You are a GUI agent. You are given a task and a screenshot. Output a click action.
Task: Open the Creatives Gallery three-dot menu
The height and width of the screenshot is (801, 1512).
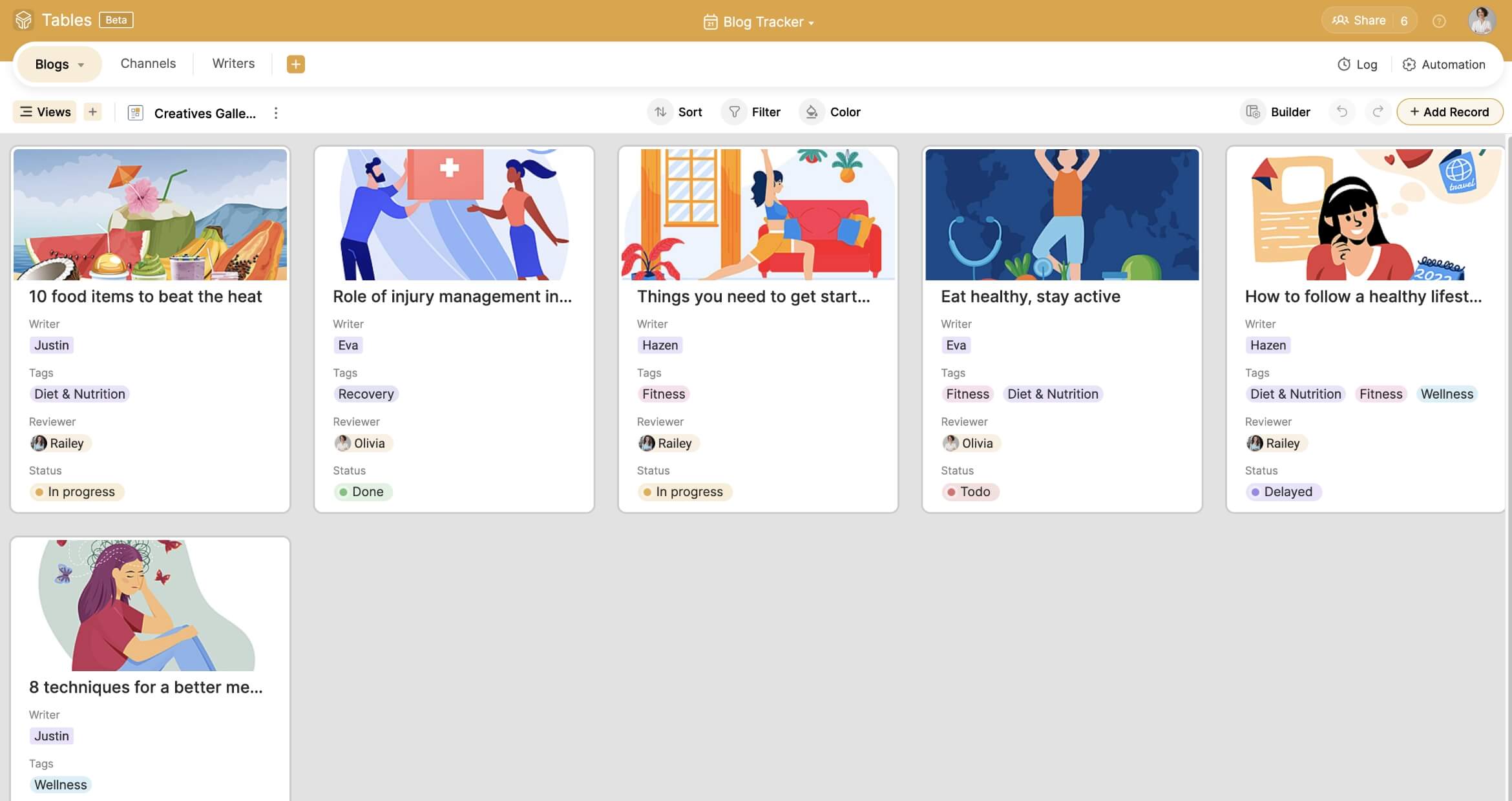point(276,113)
